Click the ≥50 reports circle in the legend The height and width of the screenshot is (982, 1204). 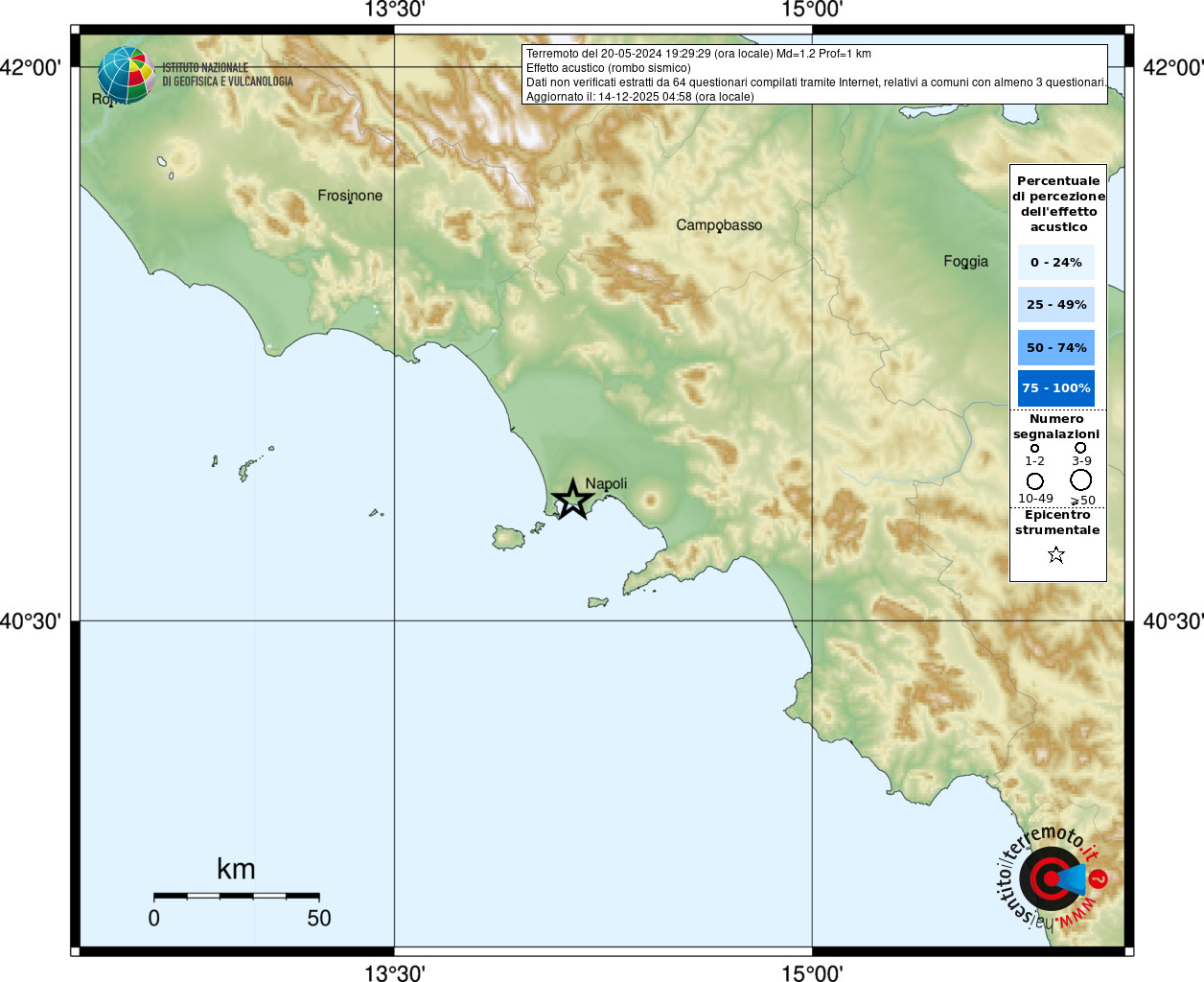[1081, 480]
